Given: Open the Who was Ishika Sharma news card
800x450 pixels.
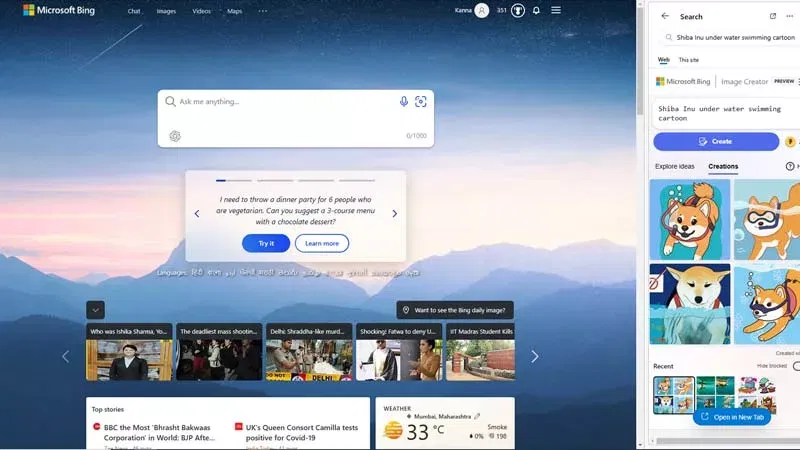Looking at the screenshot, I should [129, 352].
